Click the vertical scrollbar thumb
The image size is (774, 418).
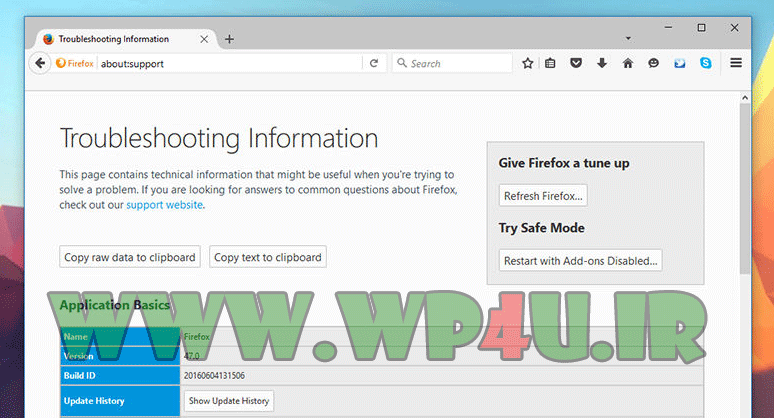point(745,189)
